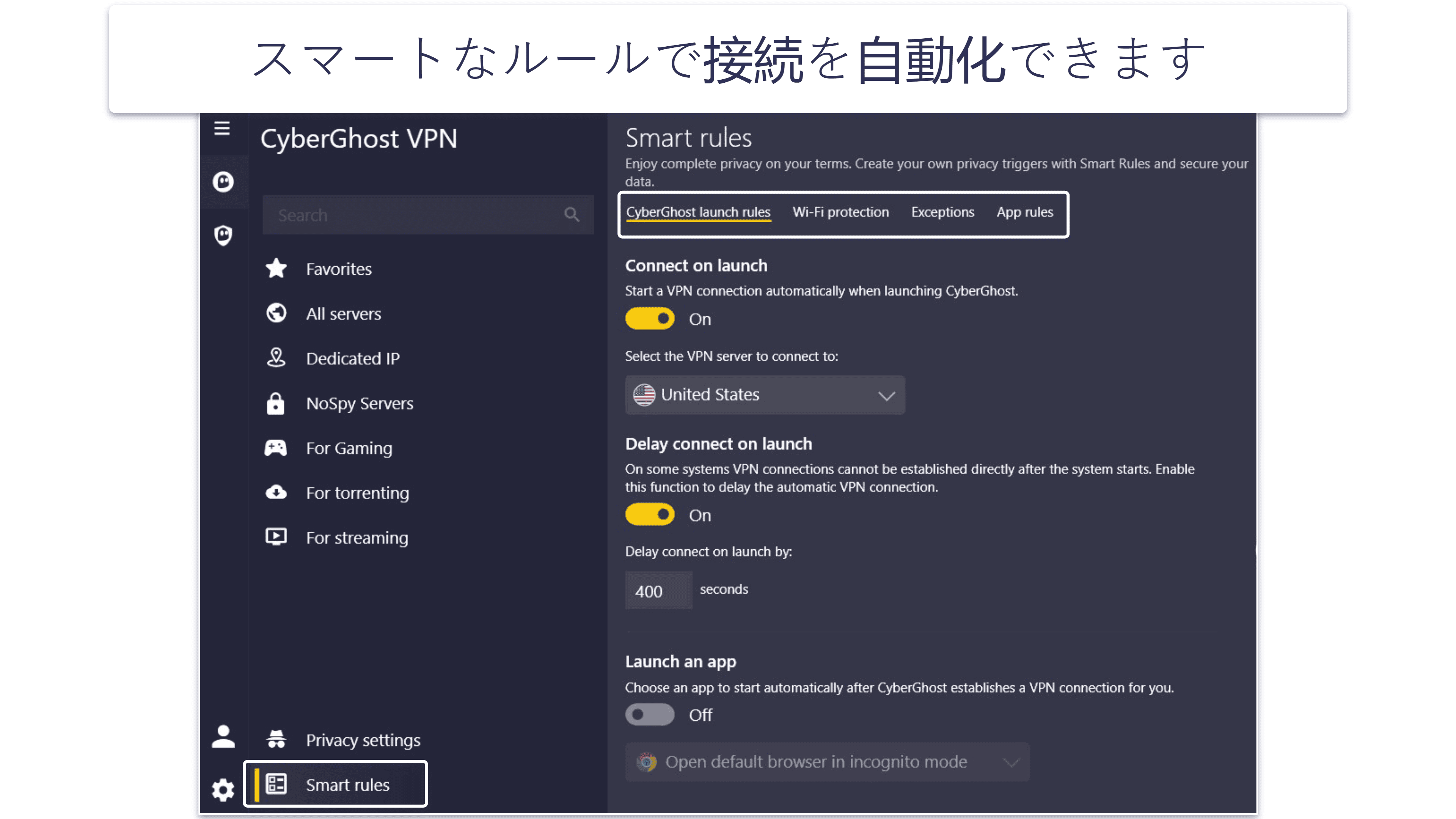Click the account profile icon
This screenshot has height=819, width=1456.
(223, 736)
